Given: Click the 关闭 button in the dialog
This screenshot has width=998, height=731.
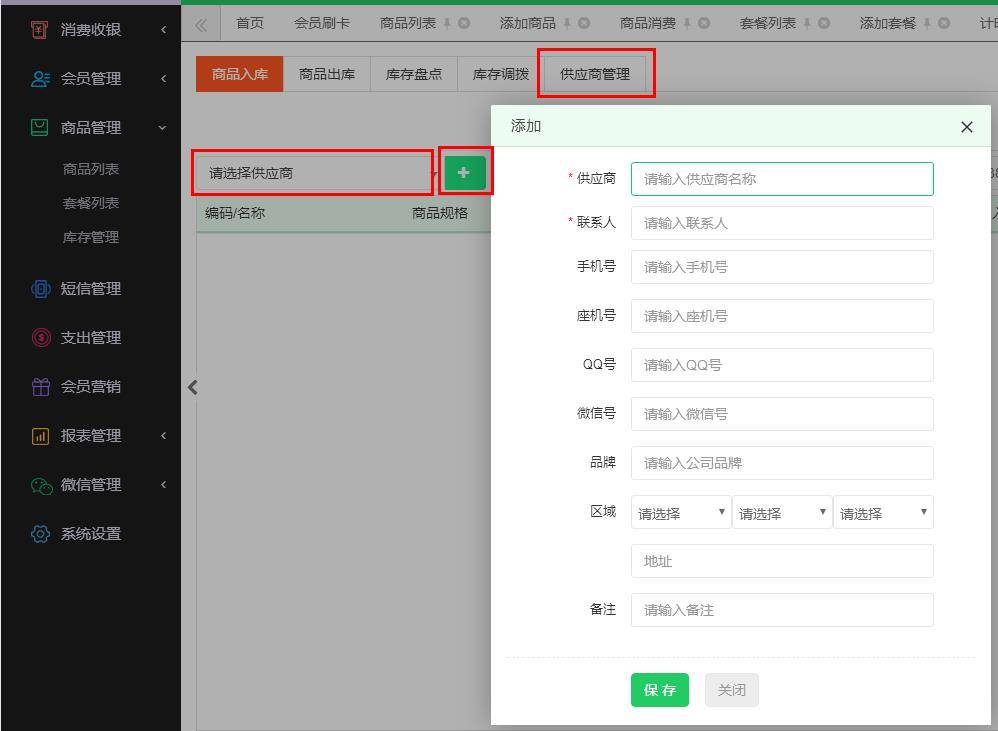Looking at the screenshot, I should point(731,690).
